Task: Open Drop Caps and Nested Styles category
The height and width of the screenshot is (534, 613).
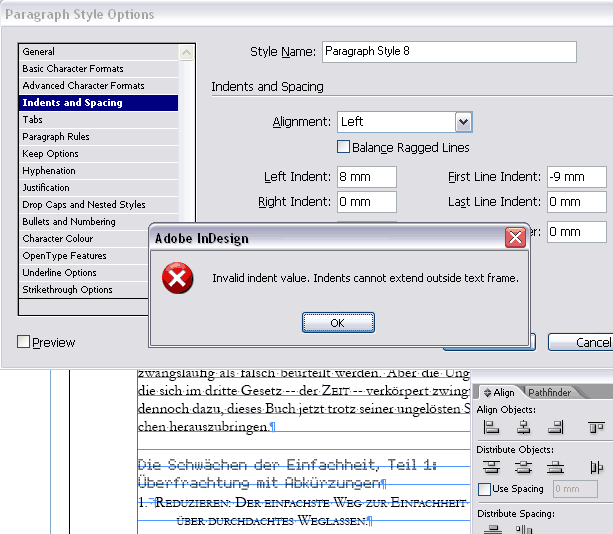Action: 99,205
